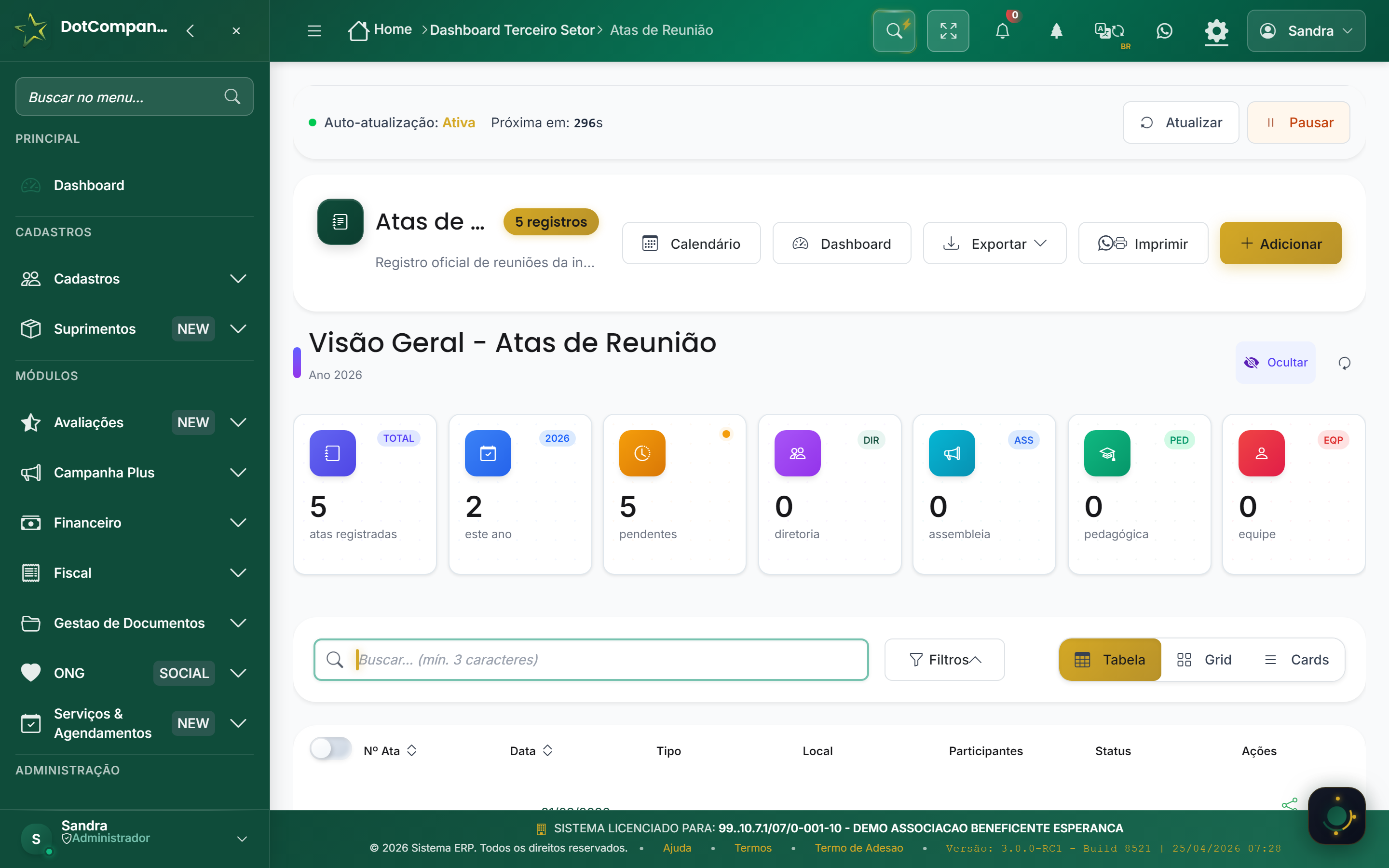The width and height of the screenshot is (1389, 868).
Task: Hide the overview with Ocultar
Action: tap(1275, 362)
